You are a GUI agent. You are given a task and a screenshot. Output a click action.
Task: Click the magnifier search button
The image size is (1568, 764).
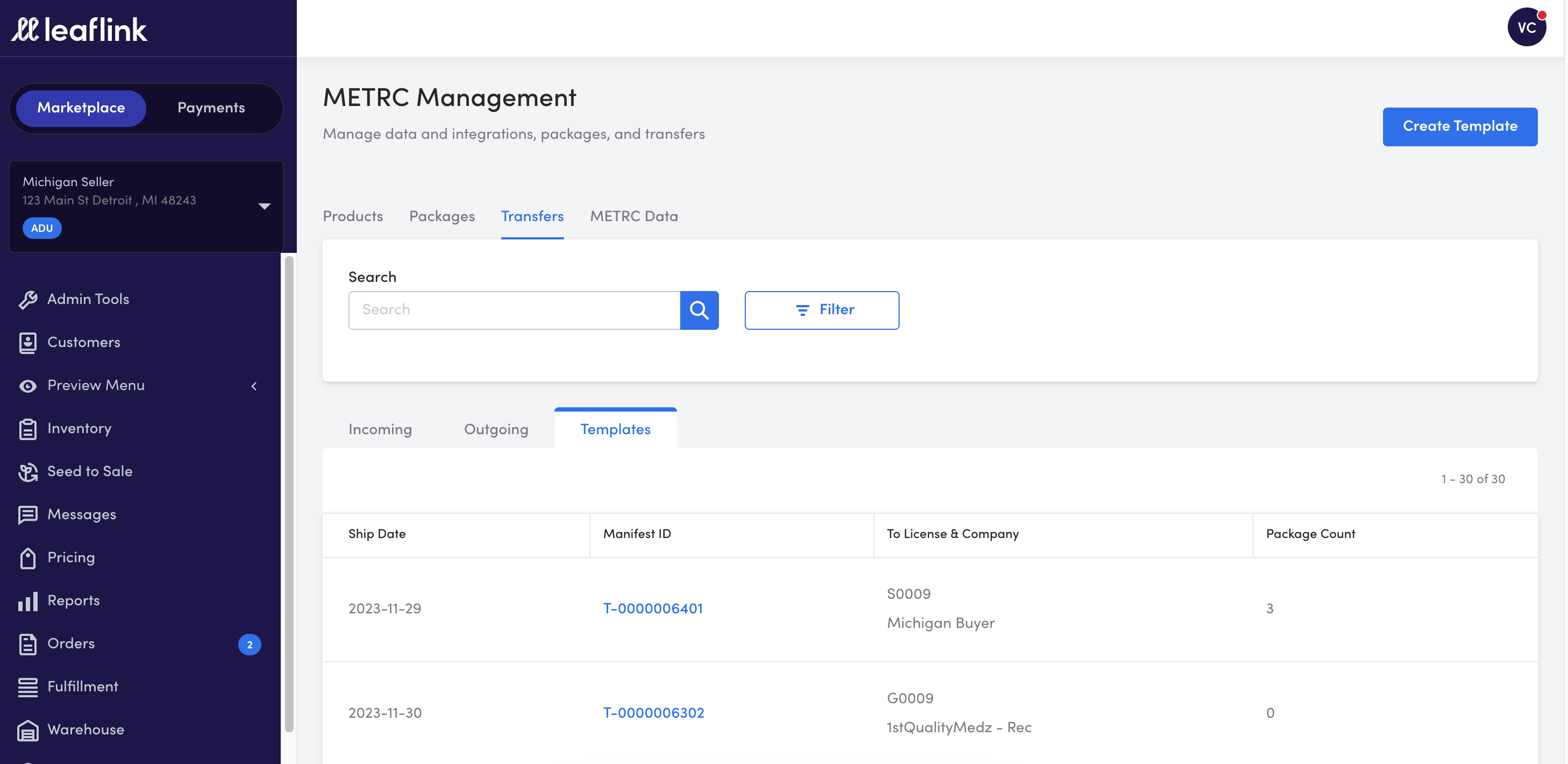pyautogui.click(x=699, y=310)
